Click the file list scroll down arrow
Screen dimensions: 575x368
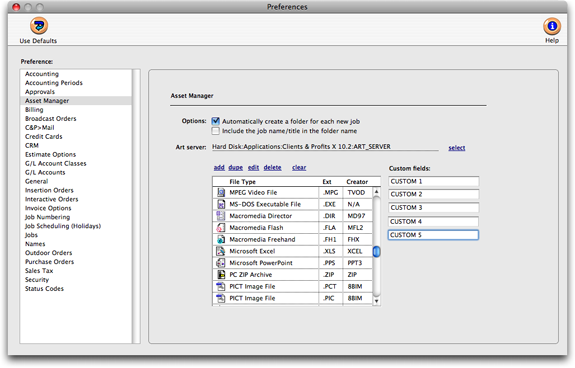pos(376,301)
